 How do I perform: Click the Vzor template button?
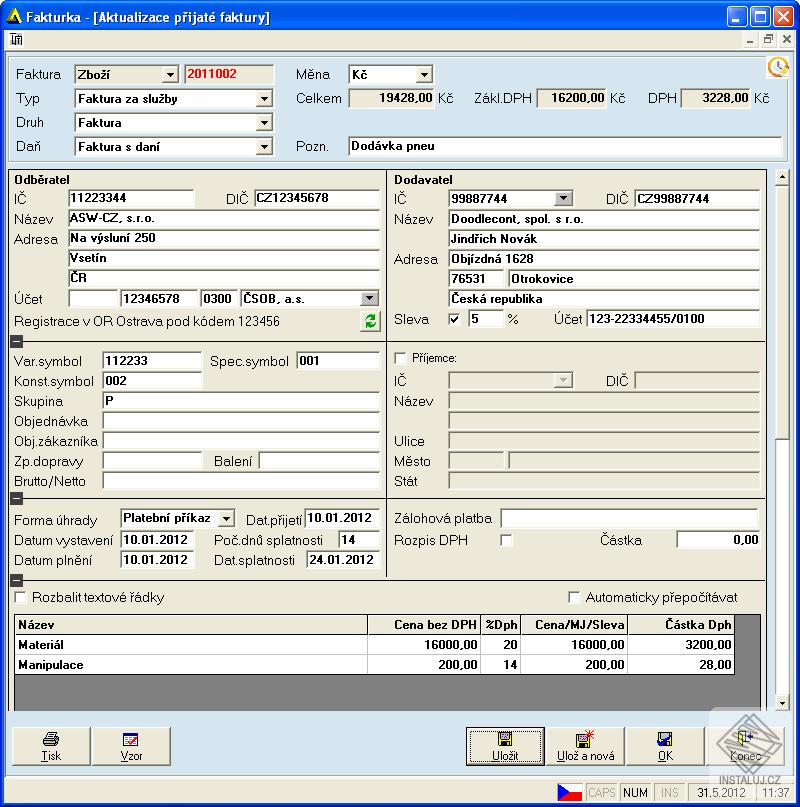(131, 746)
